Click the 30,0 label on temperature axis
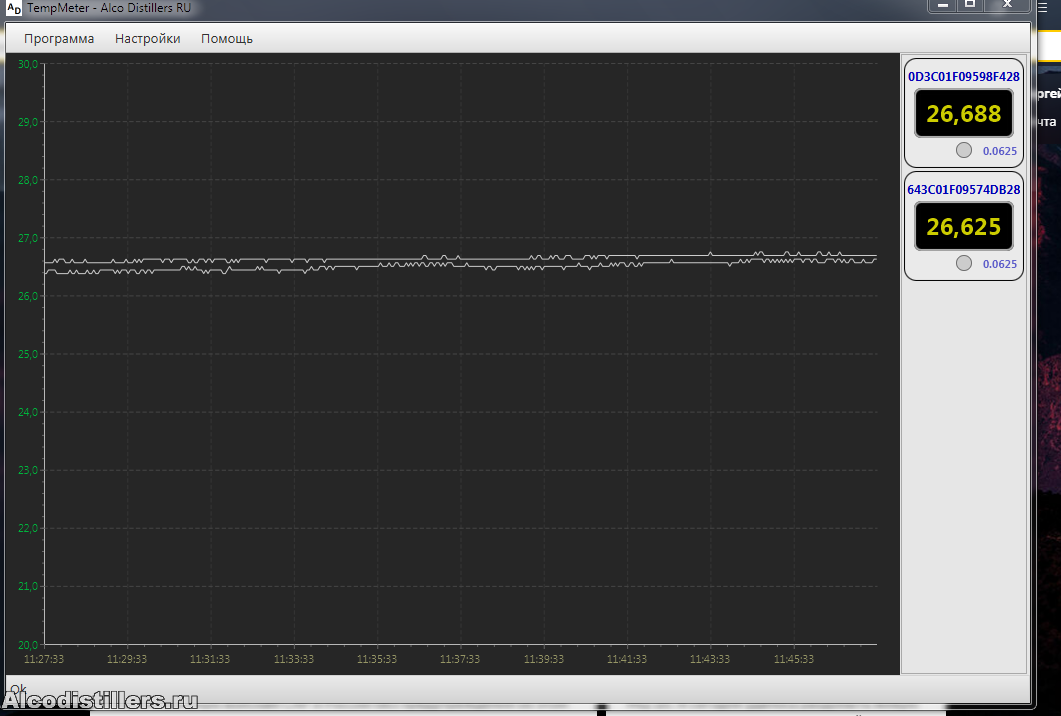 click(28, 64)
